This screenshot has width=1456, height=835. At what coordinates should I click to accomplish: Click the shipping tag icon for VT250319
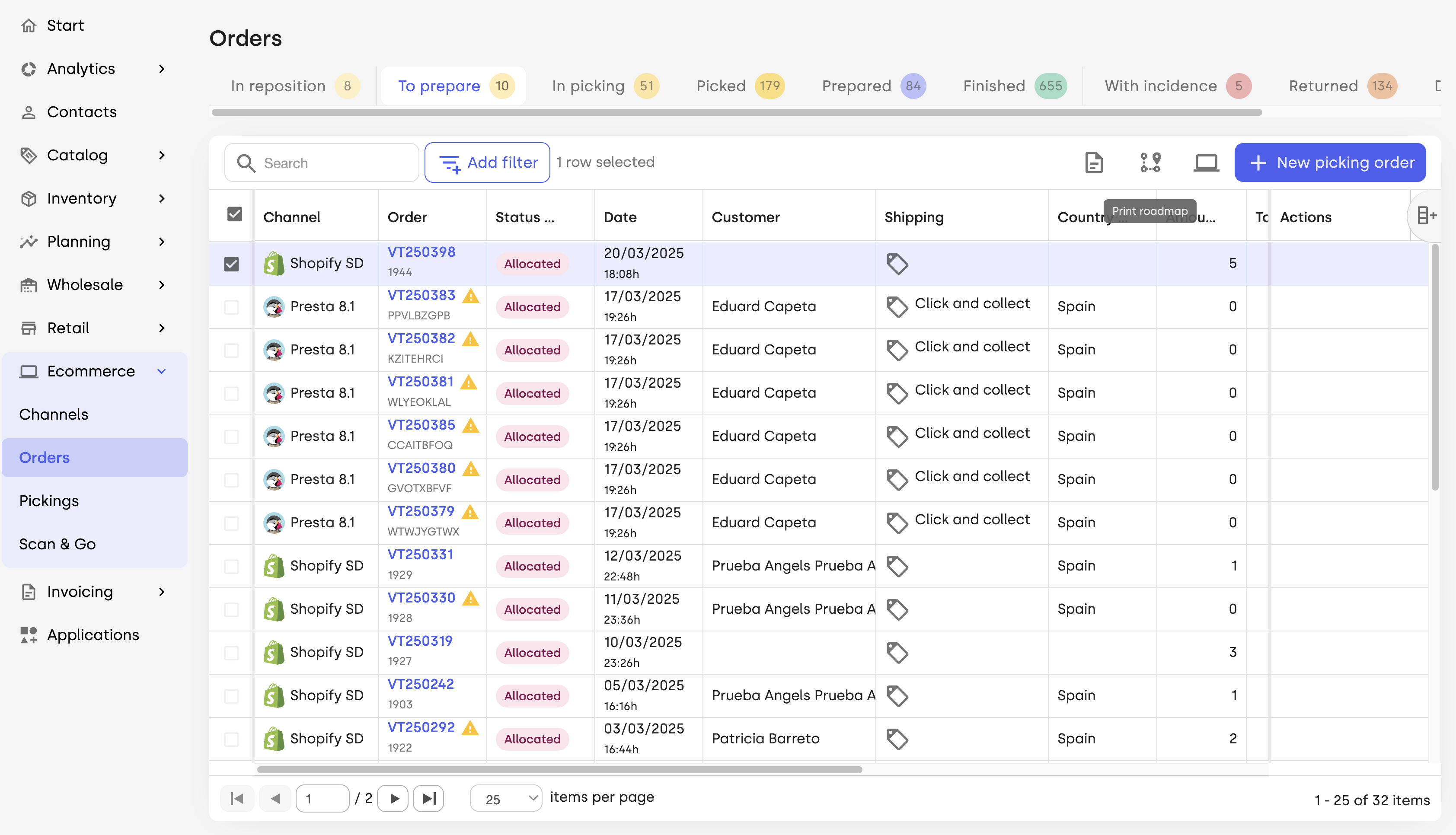click(897, 653)
